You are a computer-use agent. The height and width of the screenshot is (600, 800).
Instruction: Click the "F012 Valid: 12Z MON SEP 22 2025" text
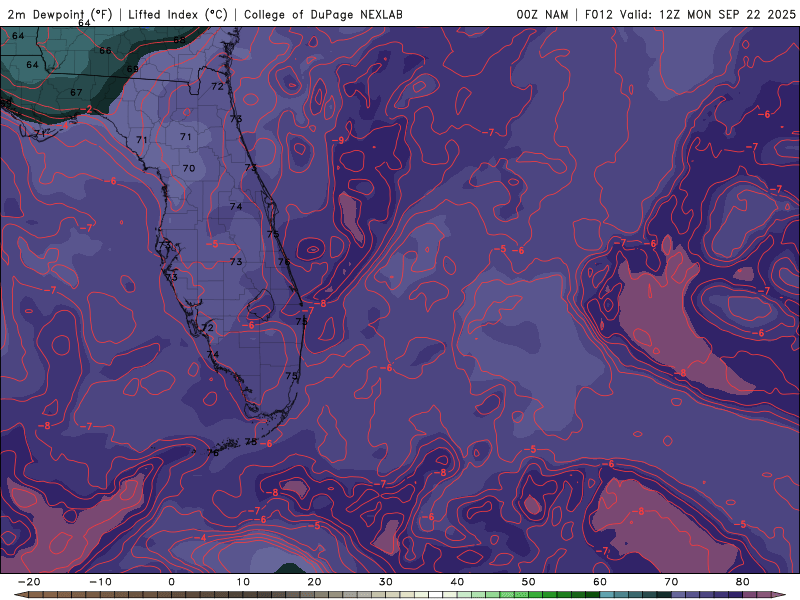click(x=690, y=14)
